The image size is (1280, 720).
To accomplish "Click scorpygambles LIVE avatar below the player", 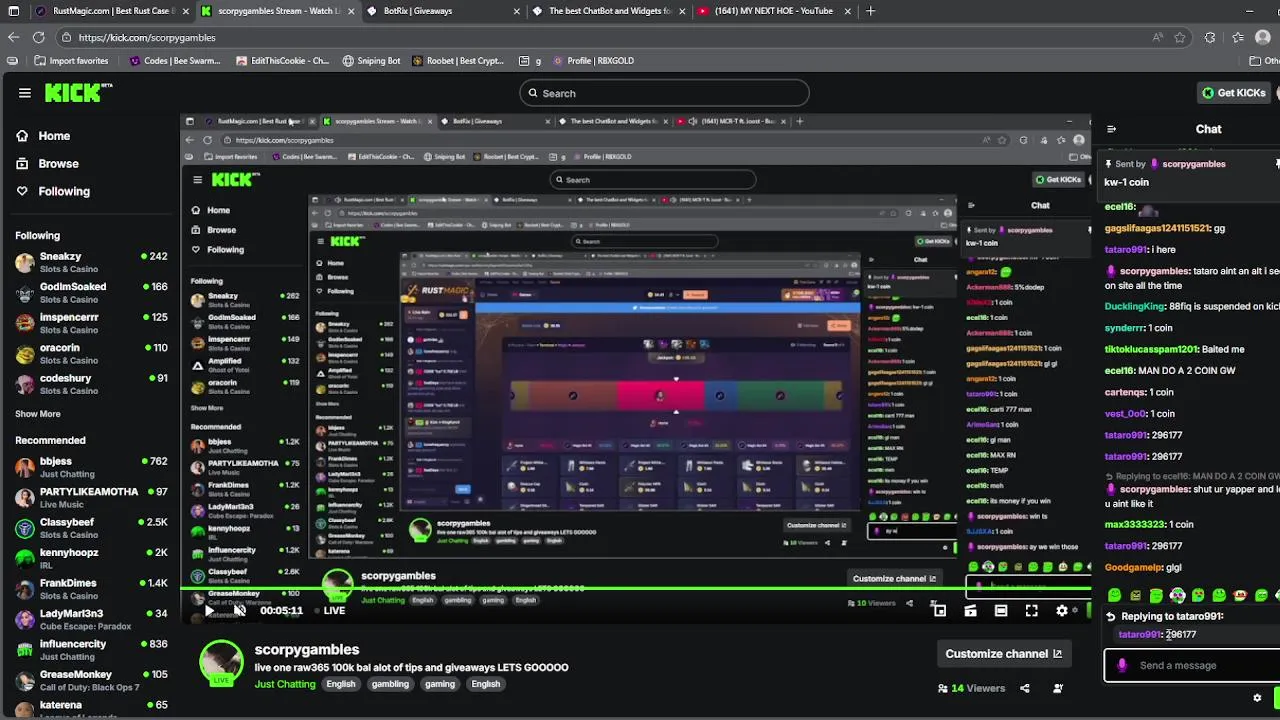I will pos(221,664).
